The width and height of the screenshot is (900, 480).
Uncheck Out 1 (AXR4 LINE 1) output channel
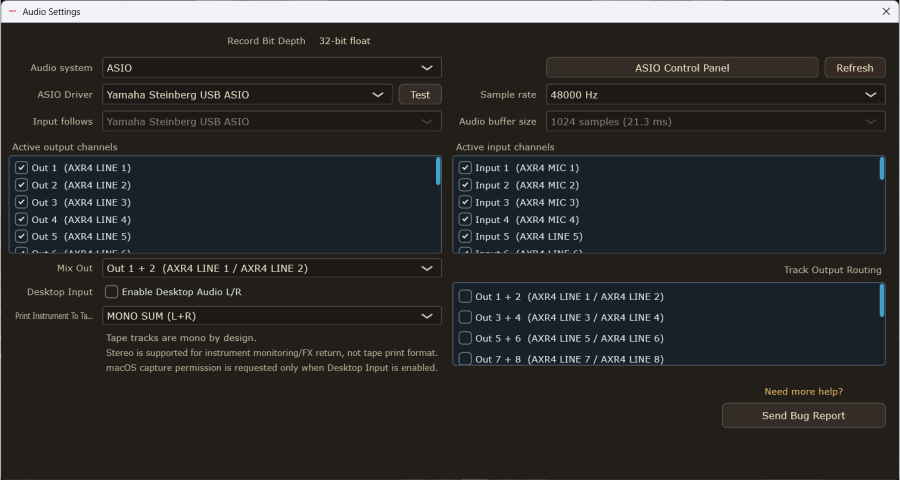[x=21, y=168]
